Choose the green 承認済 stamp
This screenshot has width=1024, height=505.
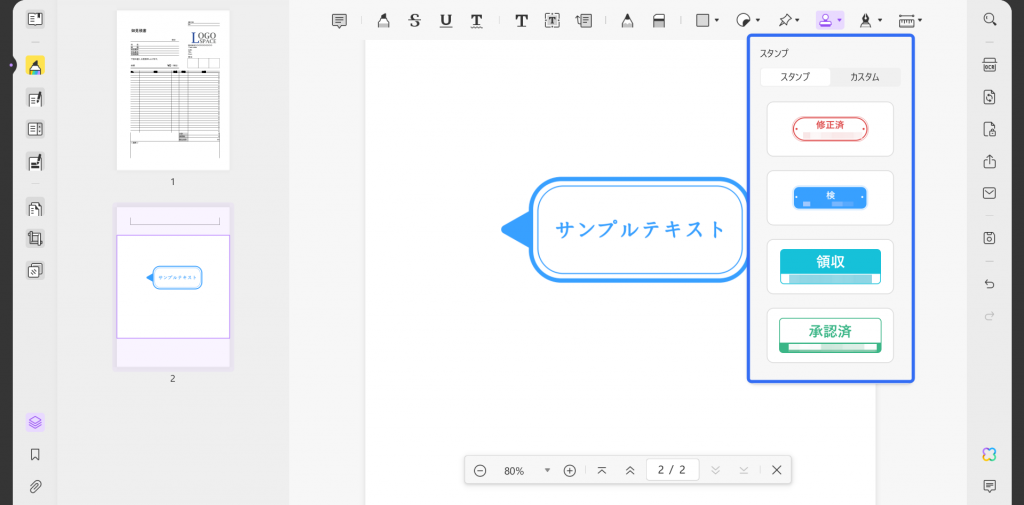click(x=830, y=335)
